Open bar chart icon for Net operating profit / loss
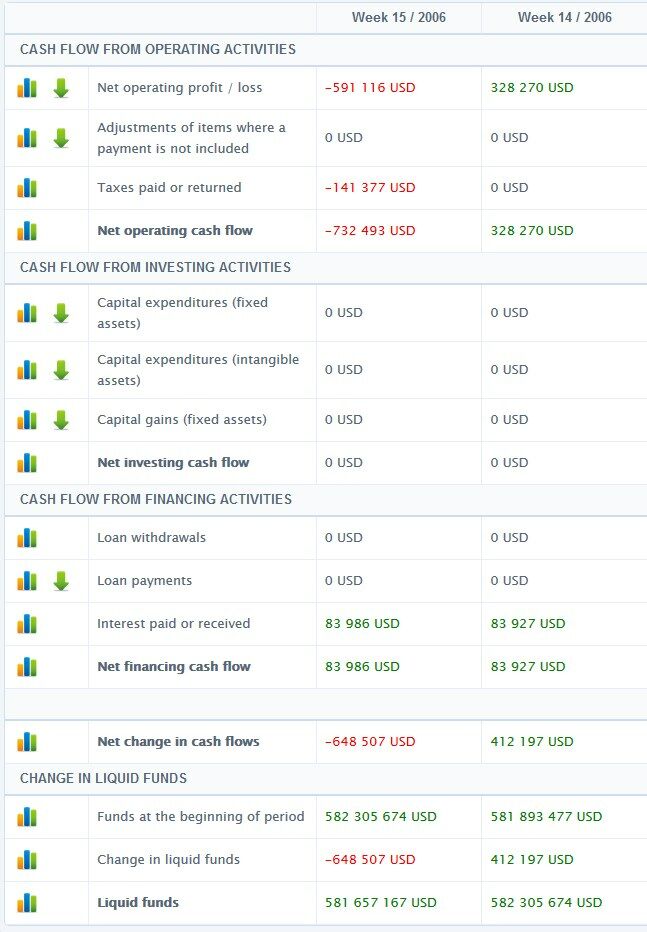This screenshot has height=932, width=647. (x=27, y=88)
